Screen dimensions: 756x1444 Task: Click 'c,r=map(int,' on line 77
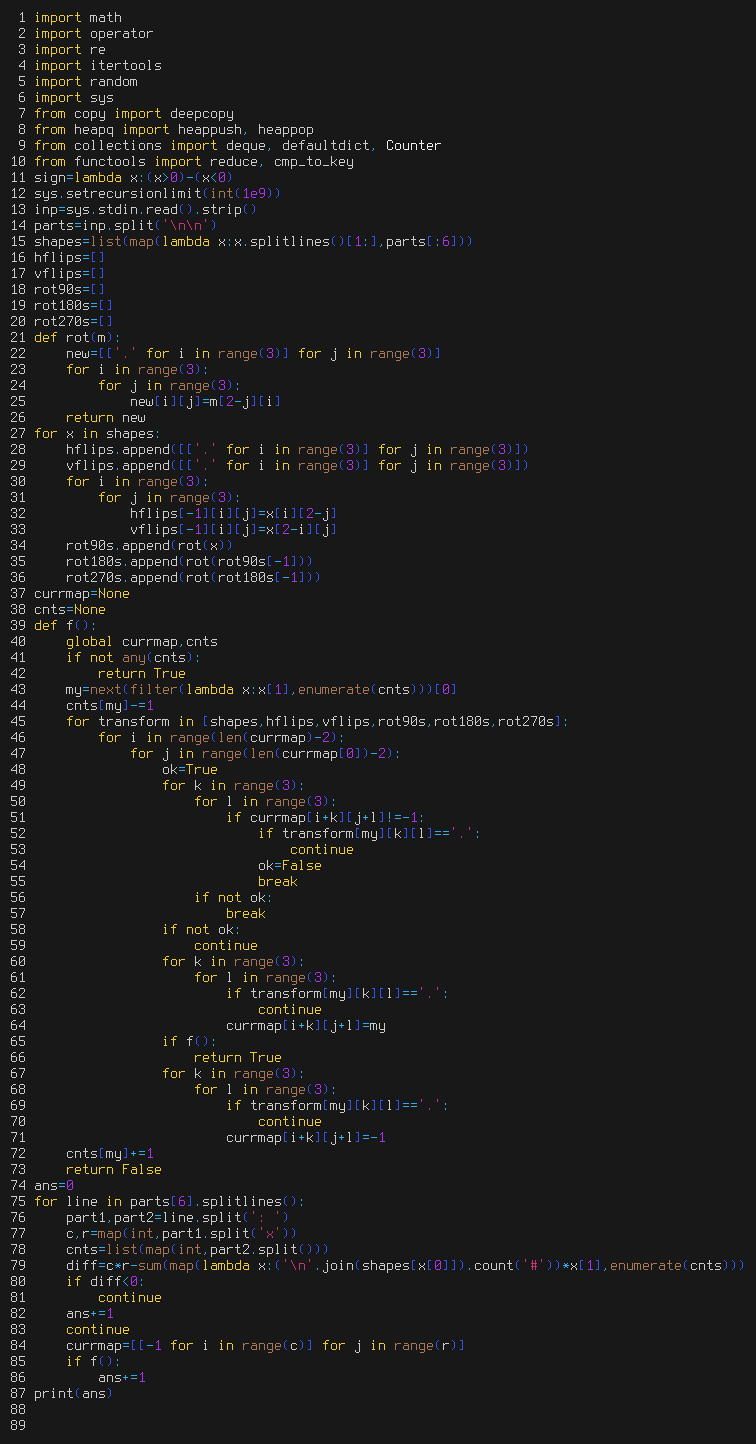[114, 1233]
